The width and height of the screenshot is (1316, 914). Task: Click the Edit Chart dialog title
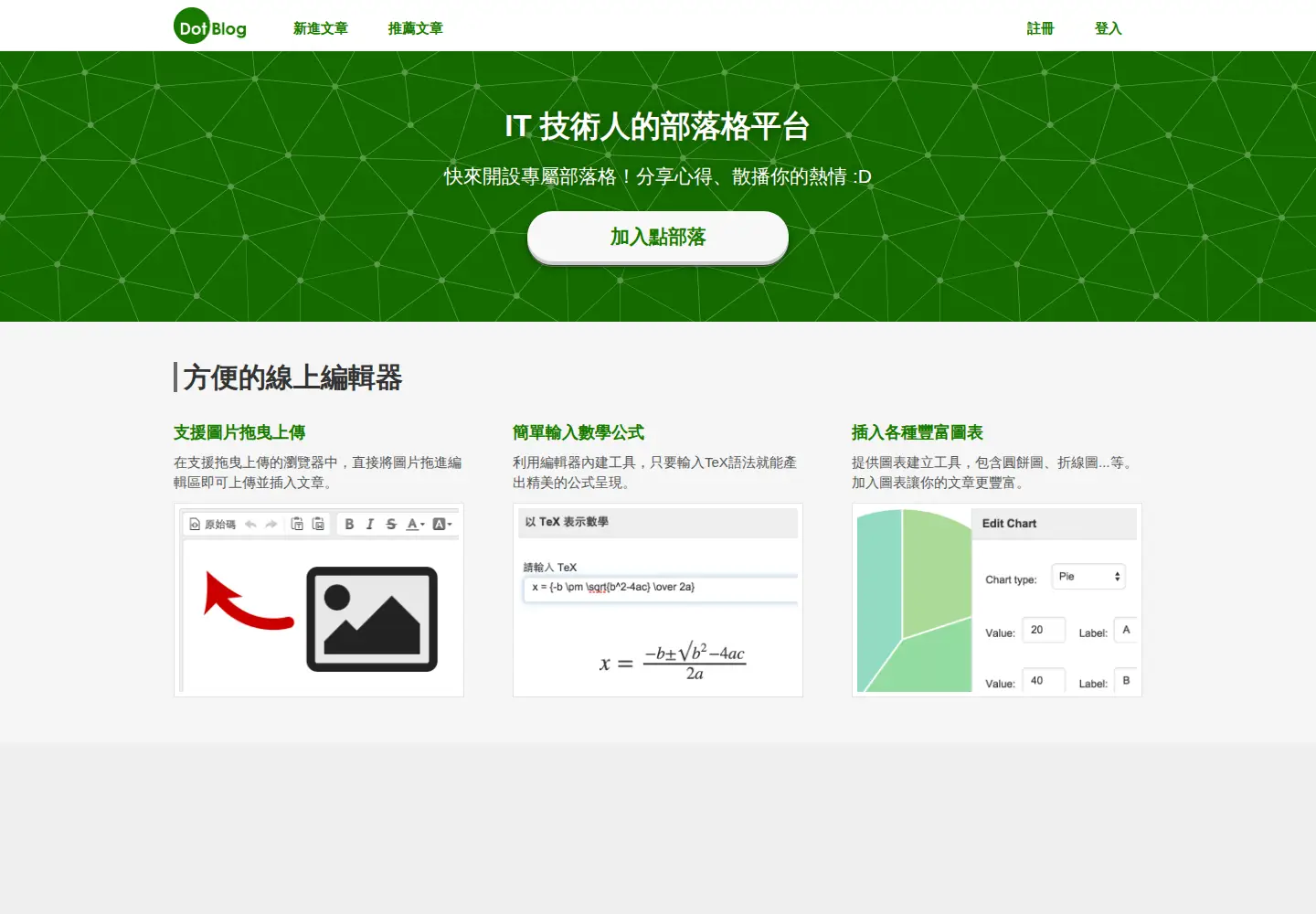[x=1009, y=524]
